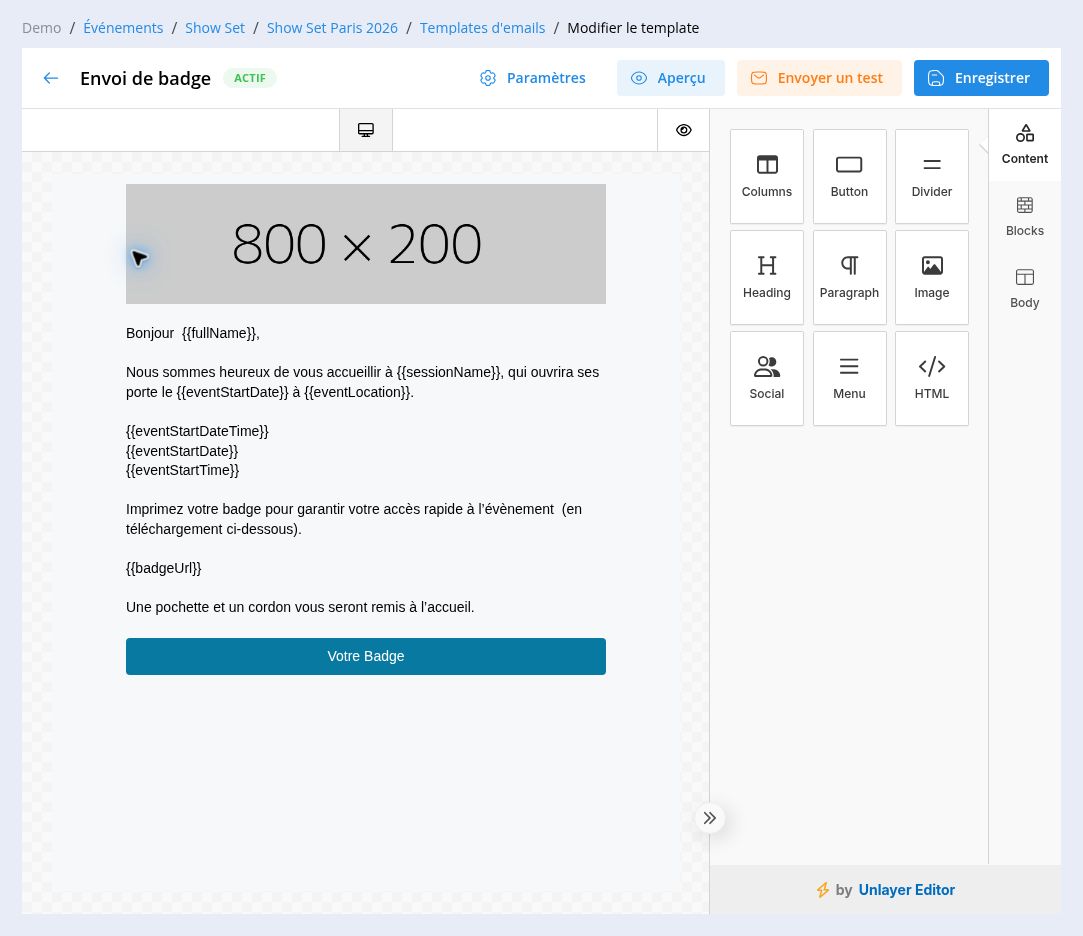Open the Blocks tab
The height and width of the screenshot is (936, 1083).
coord(1024,217)
